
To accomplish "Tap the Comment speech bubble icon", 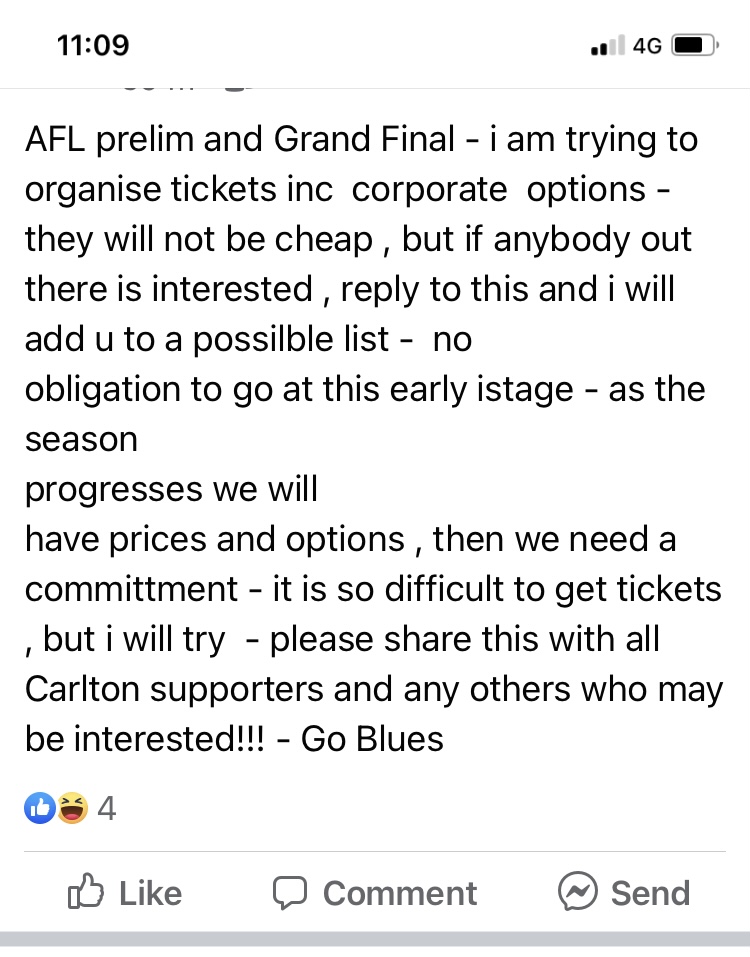I will [x=289, y=891].
